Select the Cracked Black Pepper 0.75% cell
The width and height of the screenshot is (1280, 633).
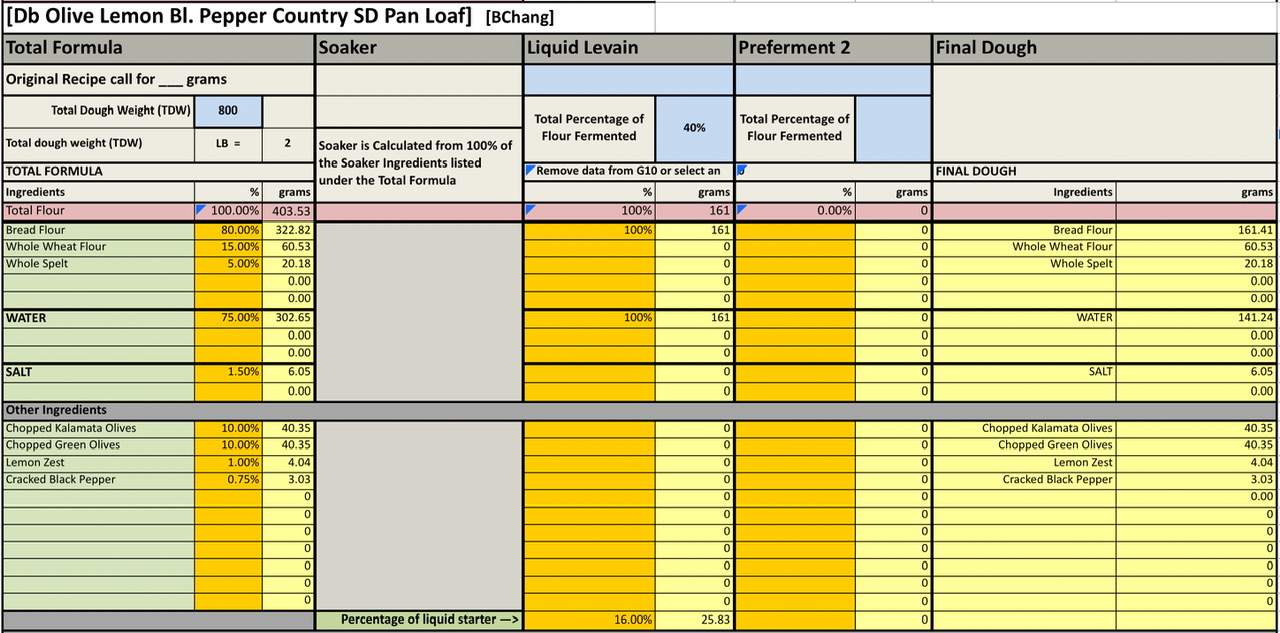[229, 479]
